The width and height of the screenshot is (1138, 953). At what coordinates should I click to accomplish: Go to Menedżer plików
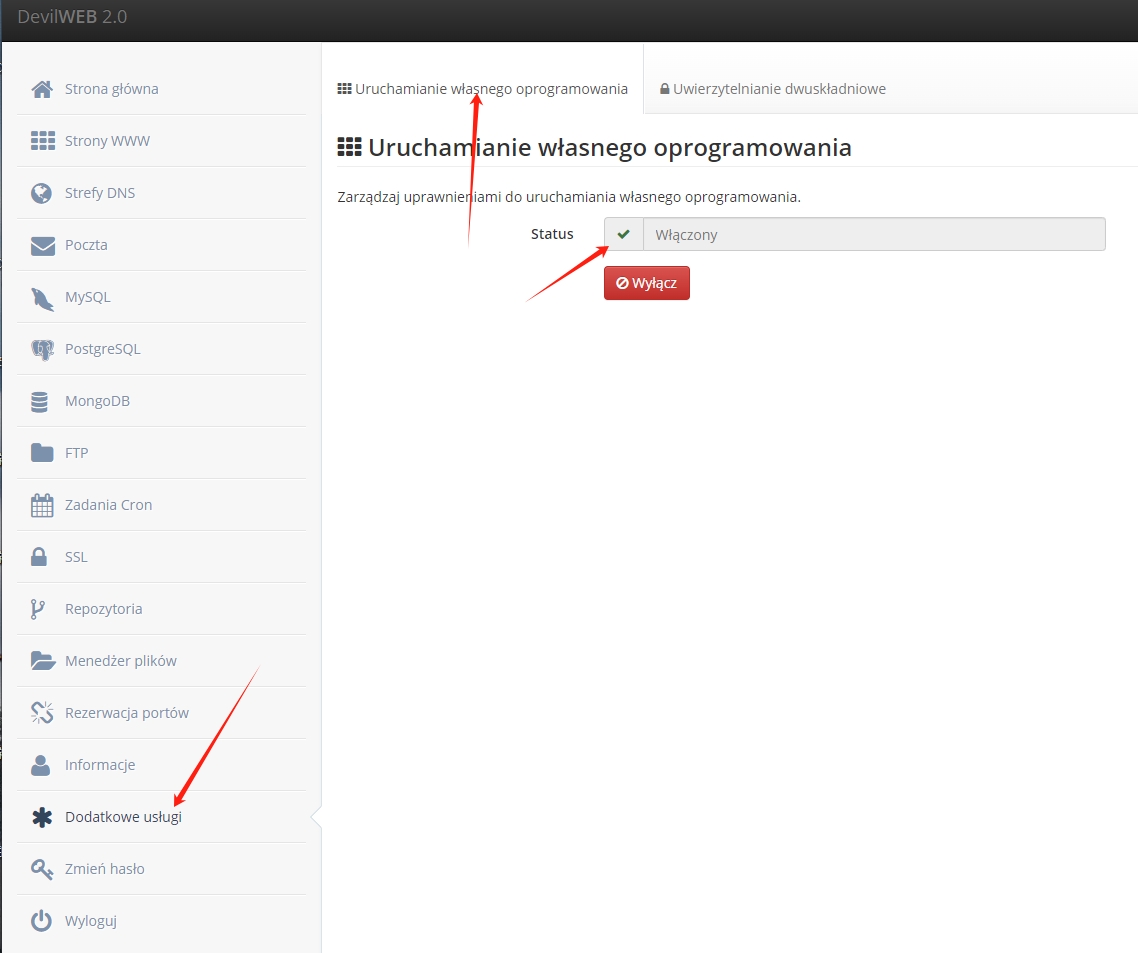tap(120, 661)
